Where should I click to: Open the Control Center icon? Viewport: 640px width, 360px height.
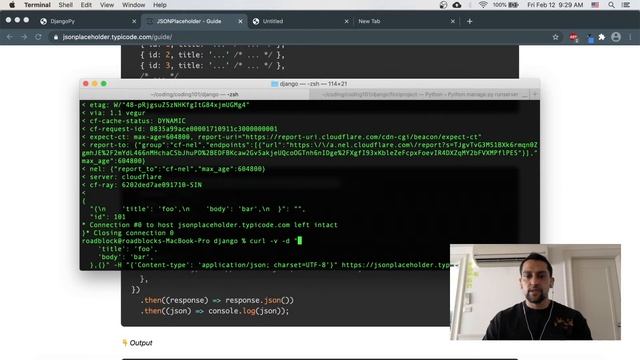[x=626, y=5]
